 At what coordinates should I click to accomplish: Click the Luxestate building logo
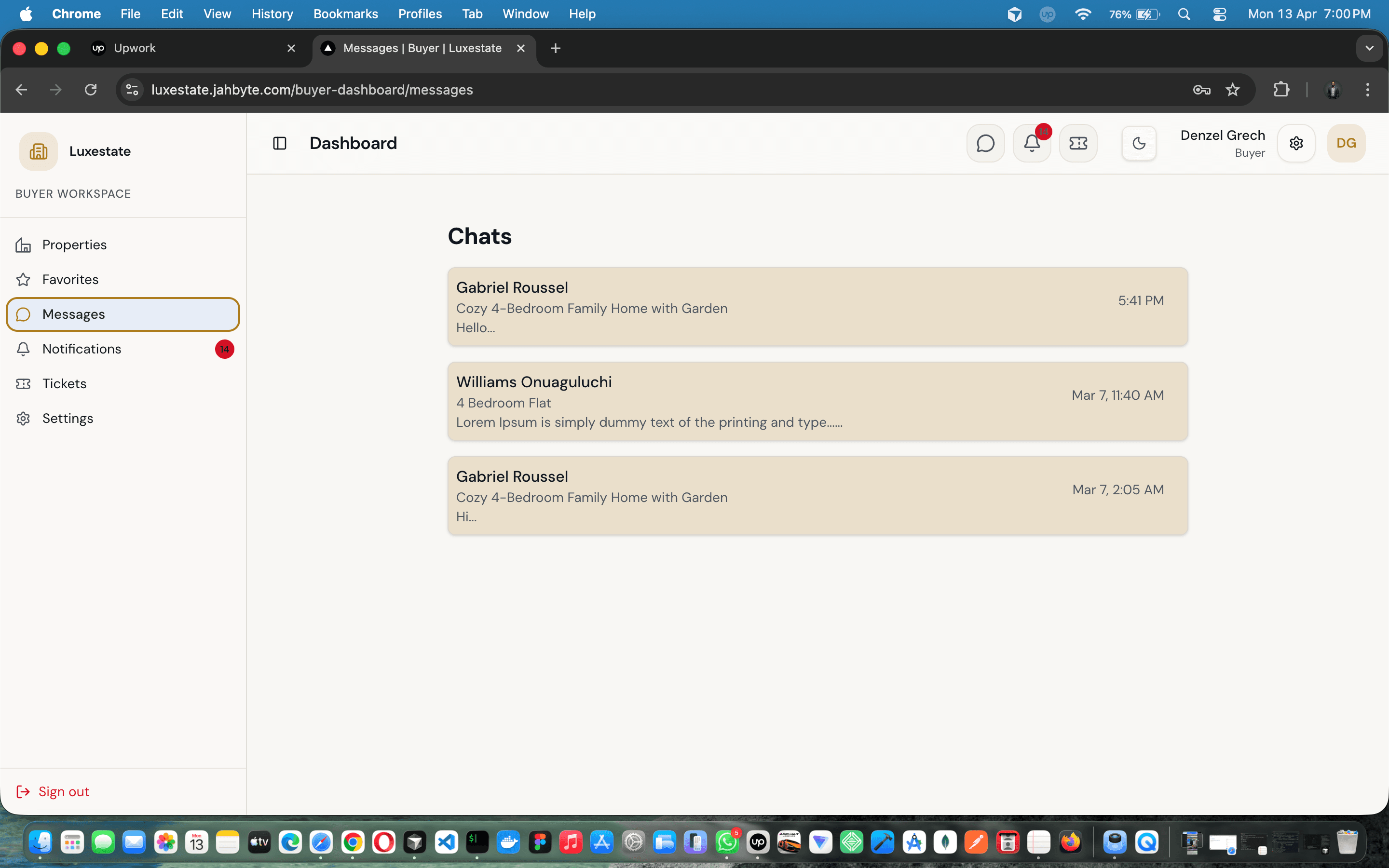click(x=38, y=150)
